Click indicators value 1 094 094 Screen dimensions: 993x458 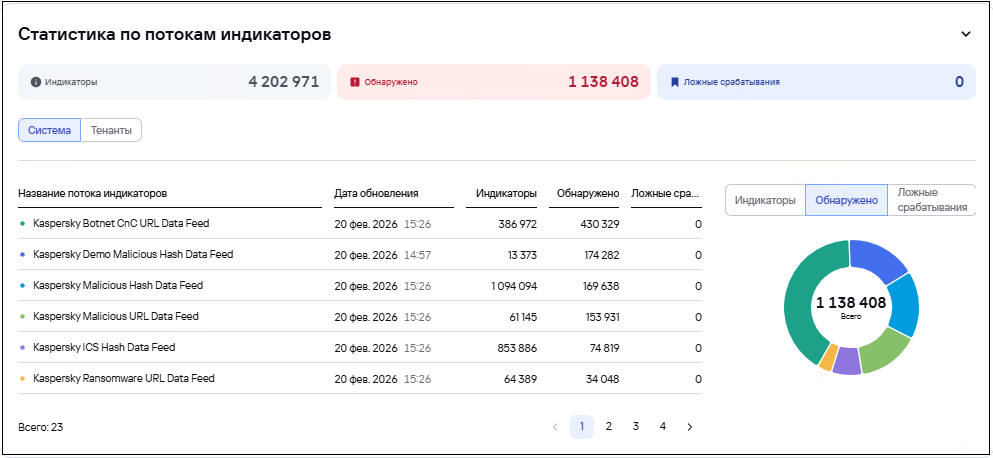click(x=514, y=286)
